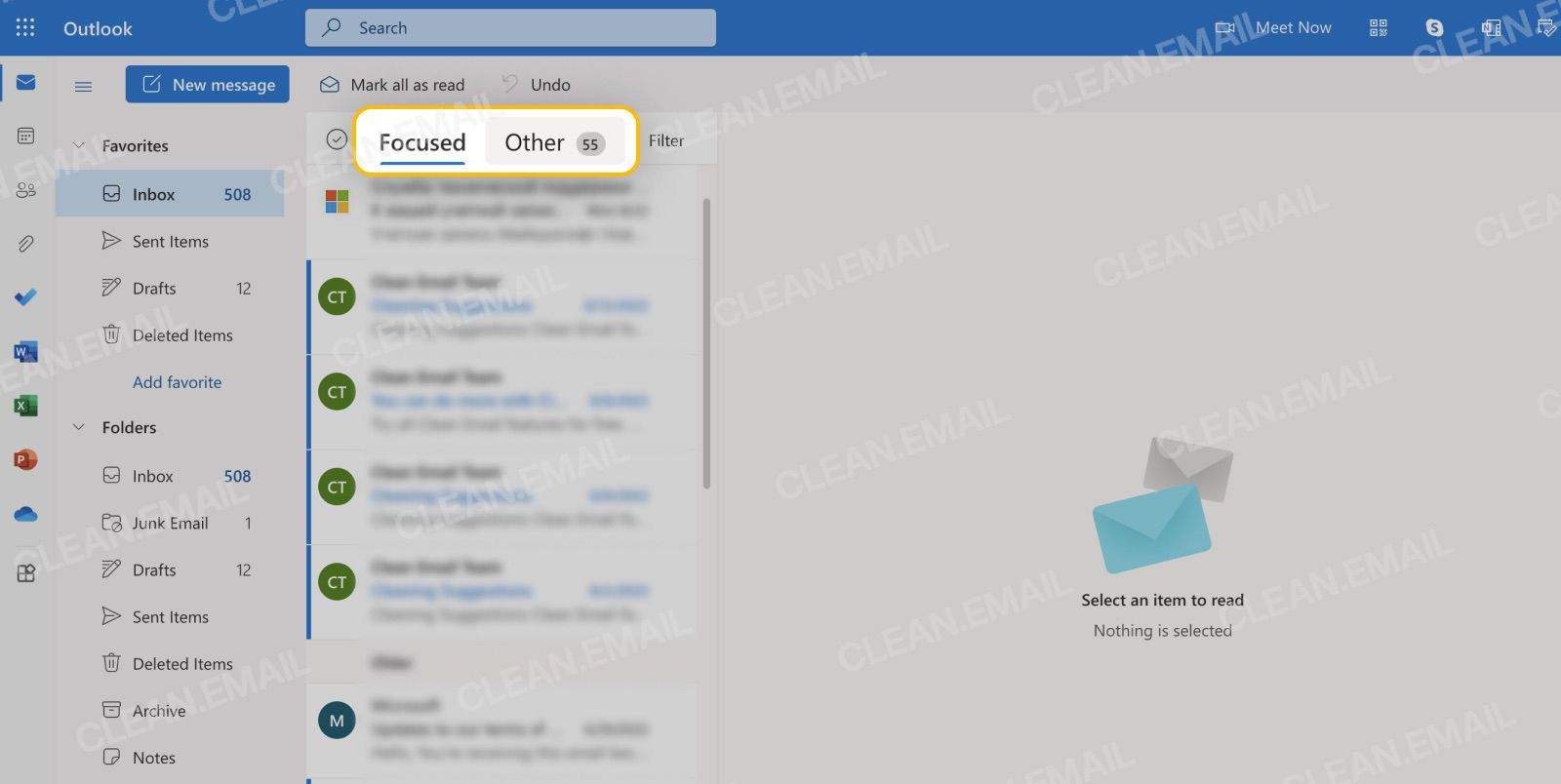Launch Excel from the left rail
The height and width of the screenshot is (784, 1561).
point(26,405)
